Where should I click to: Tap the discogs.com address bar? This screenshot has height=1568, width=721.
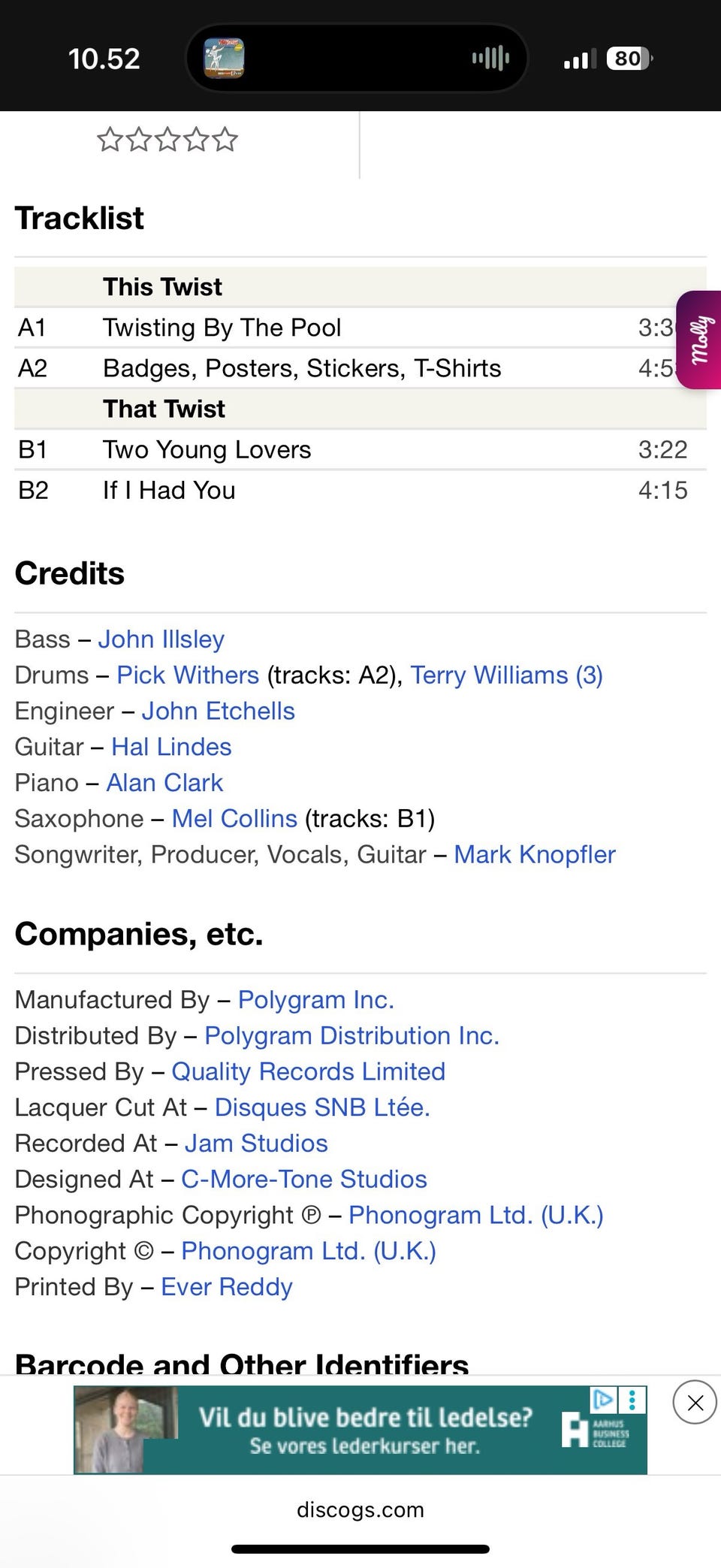click(x=360, y=1509)
